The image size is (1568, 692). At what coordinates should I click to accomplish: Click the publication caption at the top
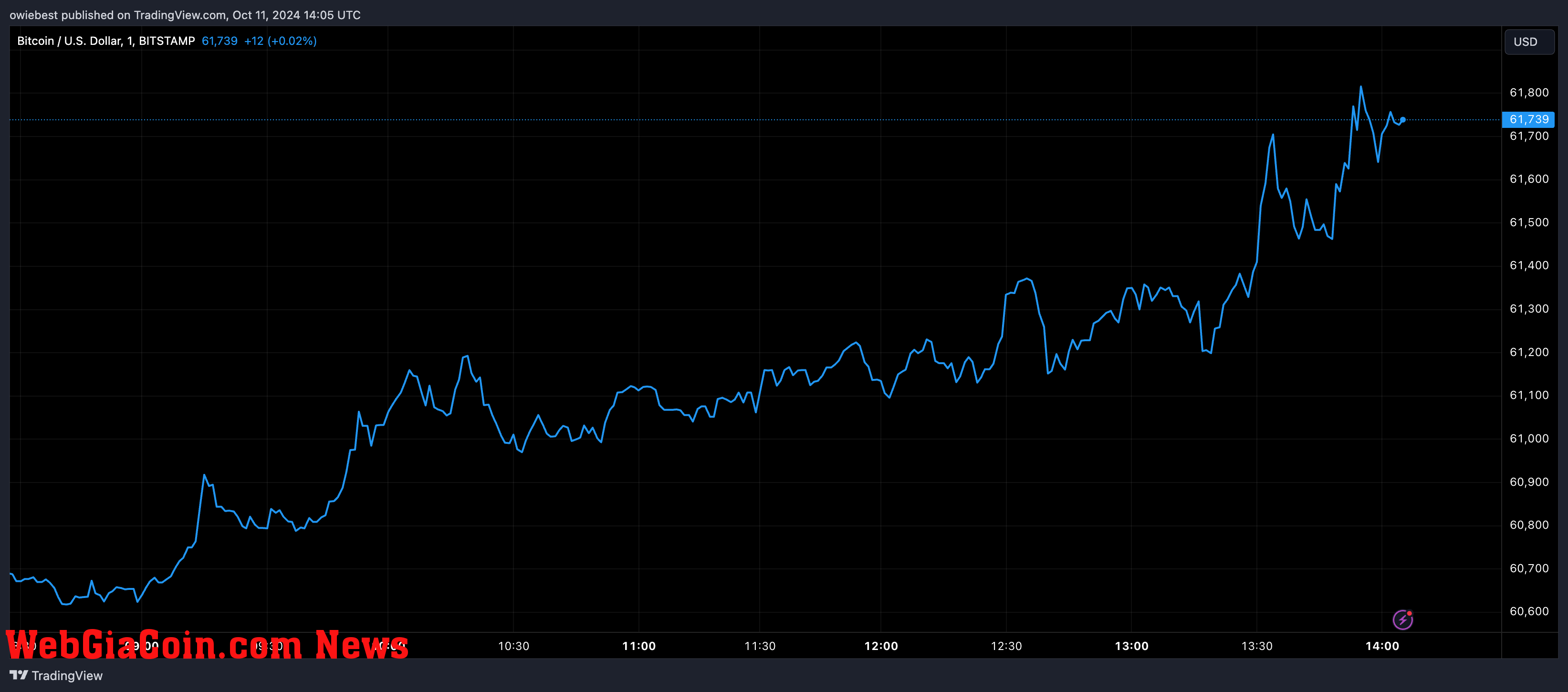pos(185,15)
